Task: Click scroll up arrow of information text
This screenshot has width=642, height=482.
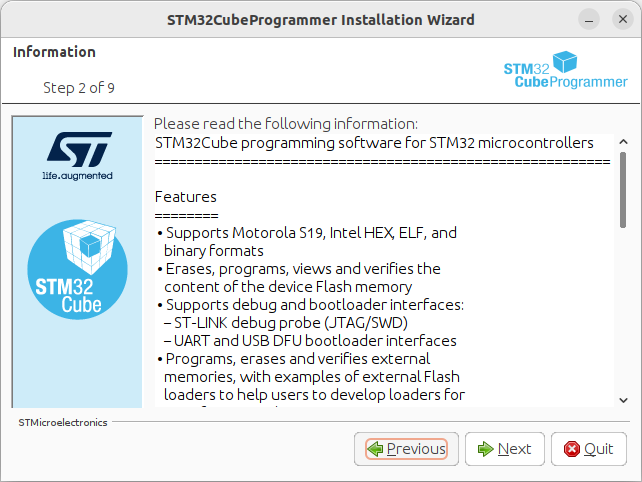Action: (x=623, y=142)
